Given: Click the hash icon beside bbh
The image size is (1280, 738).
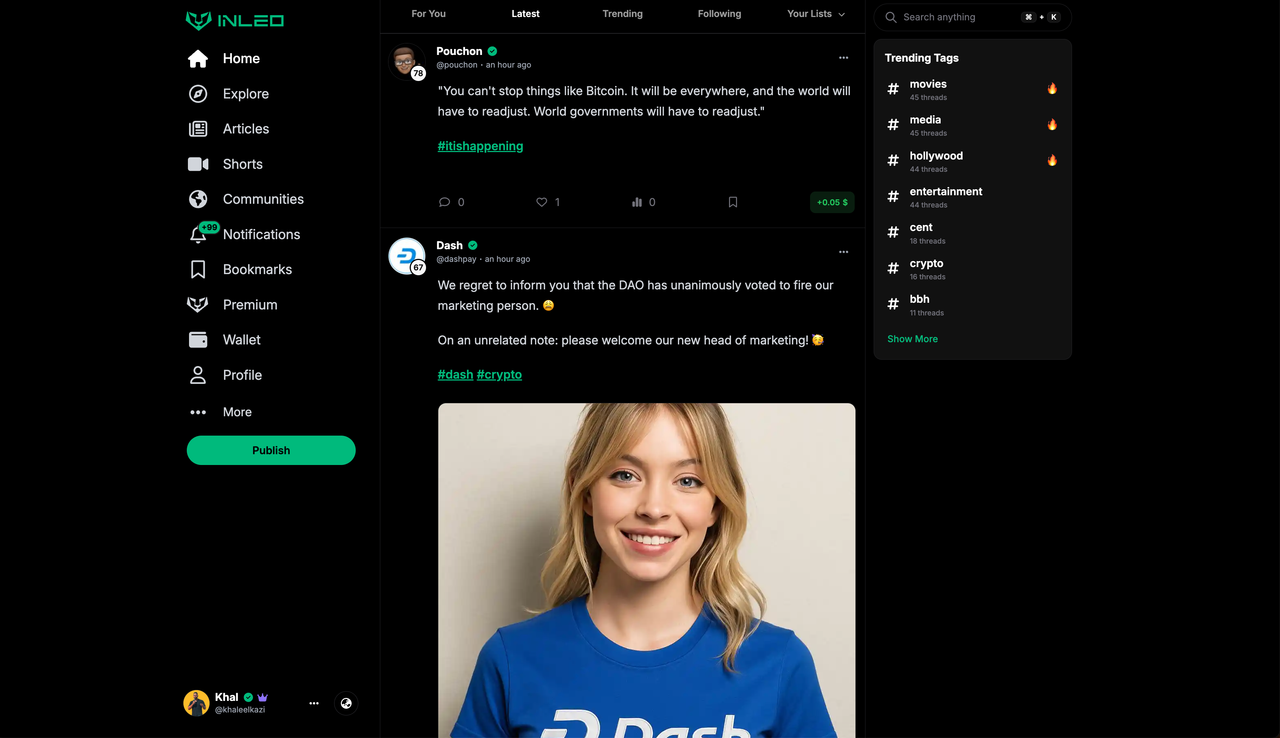Looking at the screenshot, I should [x=893, y=304].
